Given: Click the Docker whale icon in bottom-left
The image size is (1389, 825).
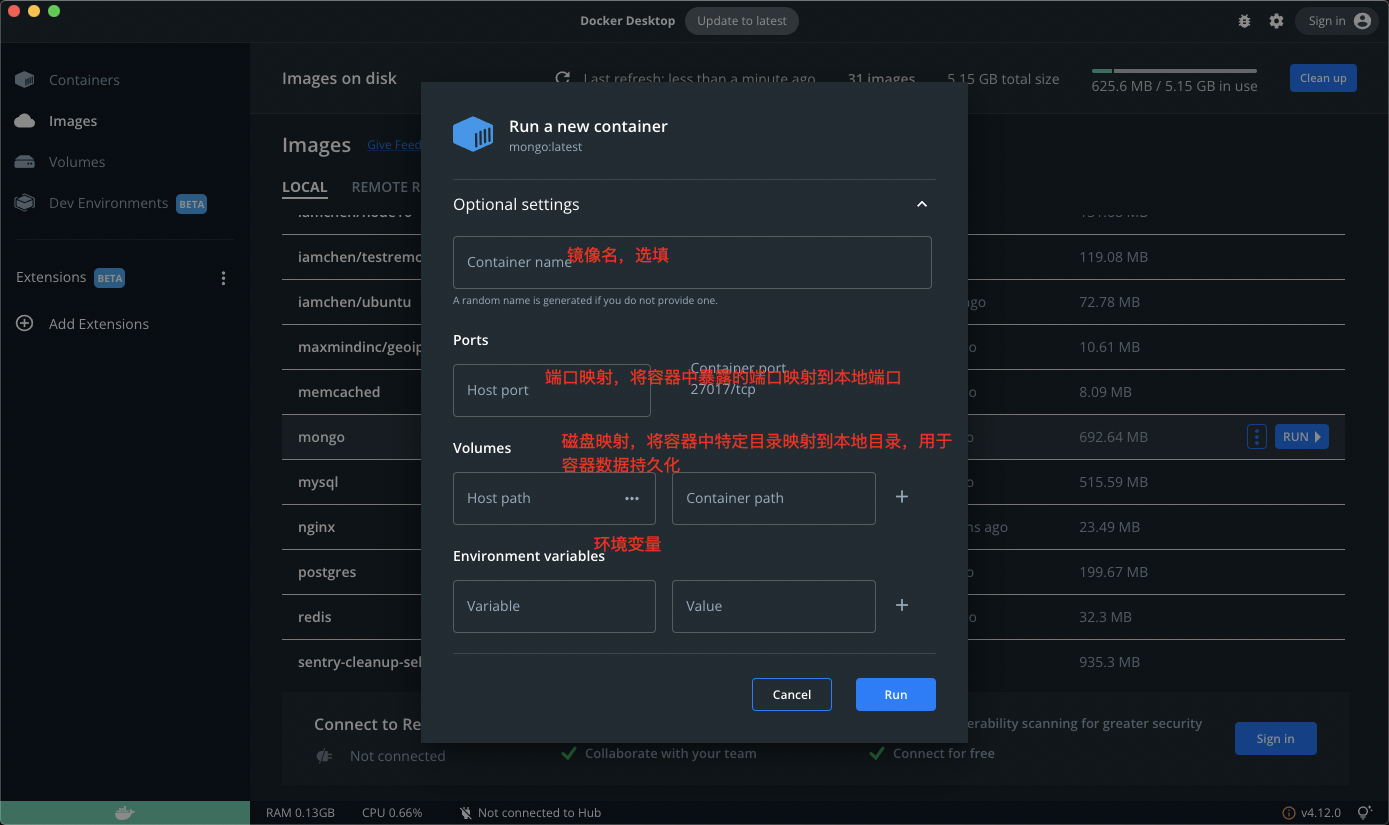Looking at the screenshot, I should click(124, 813).
